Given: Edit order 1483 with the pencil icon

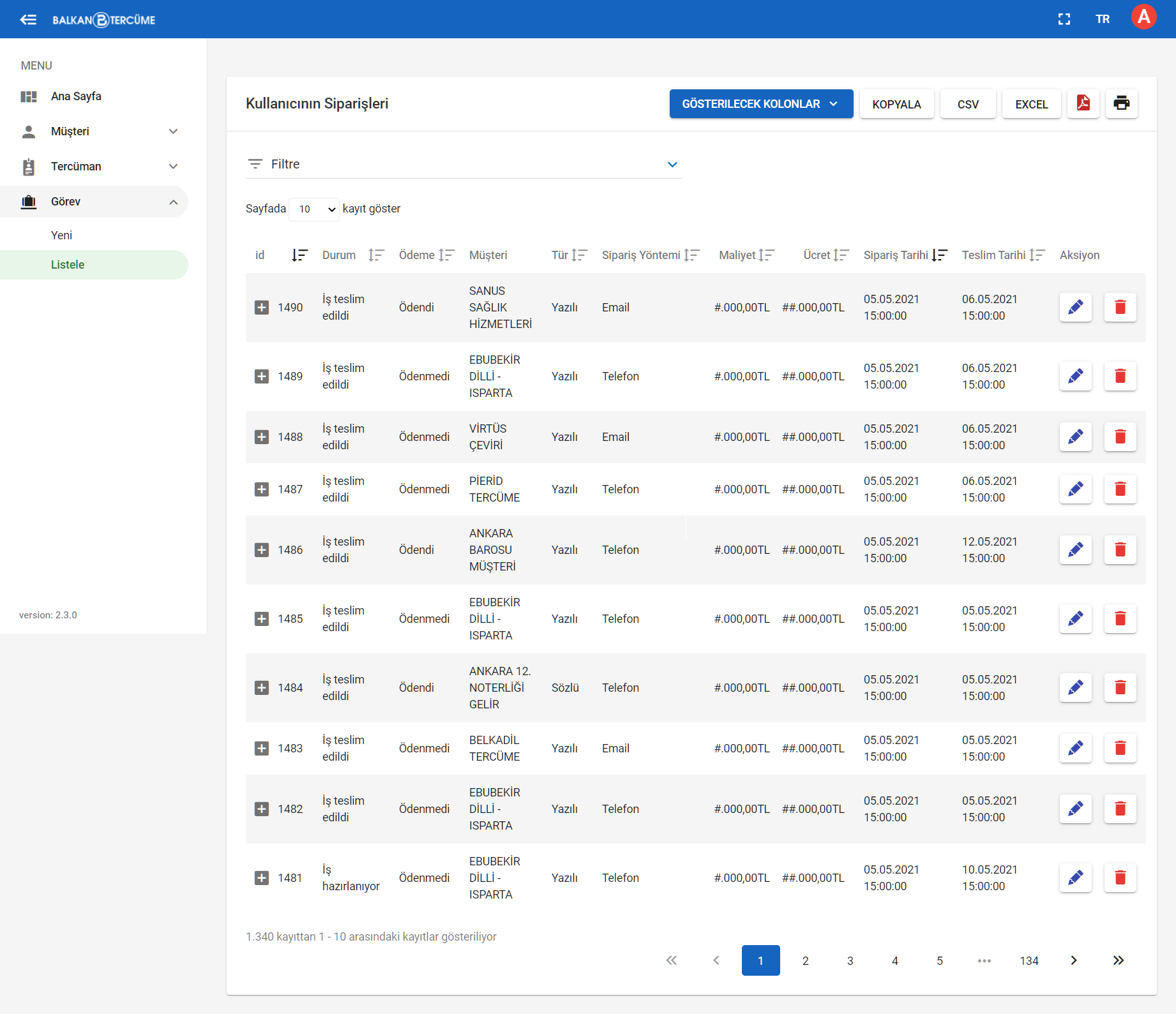Looking at the screenshot, I should point(1076,749).
